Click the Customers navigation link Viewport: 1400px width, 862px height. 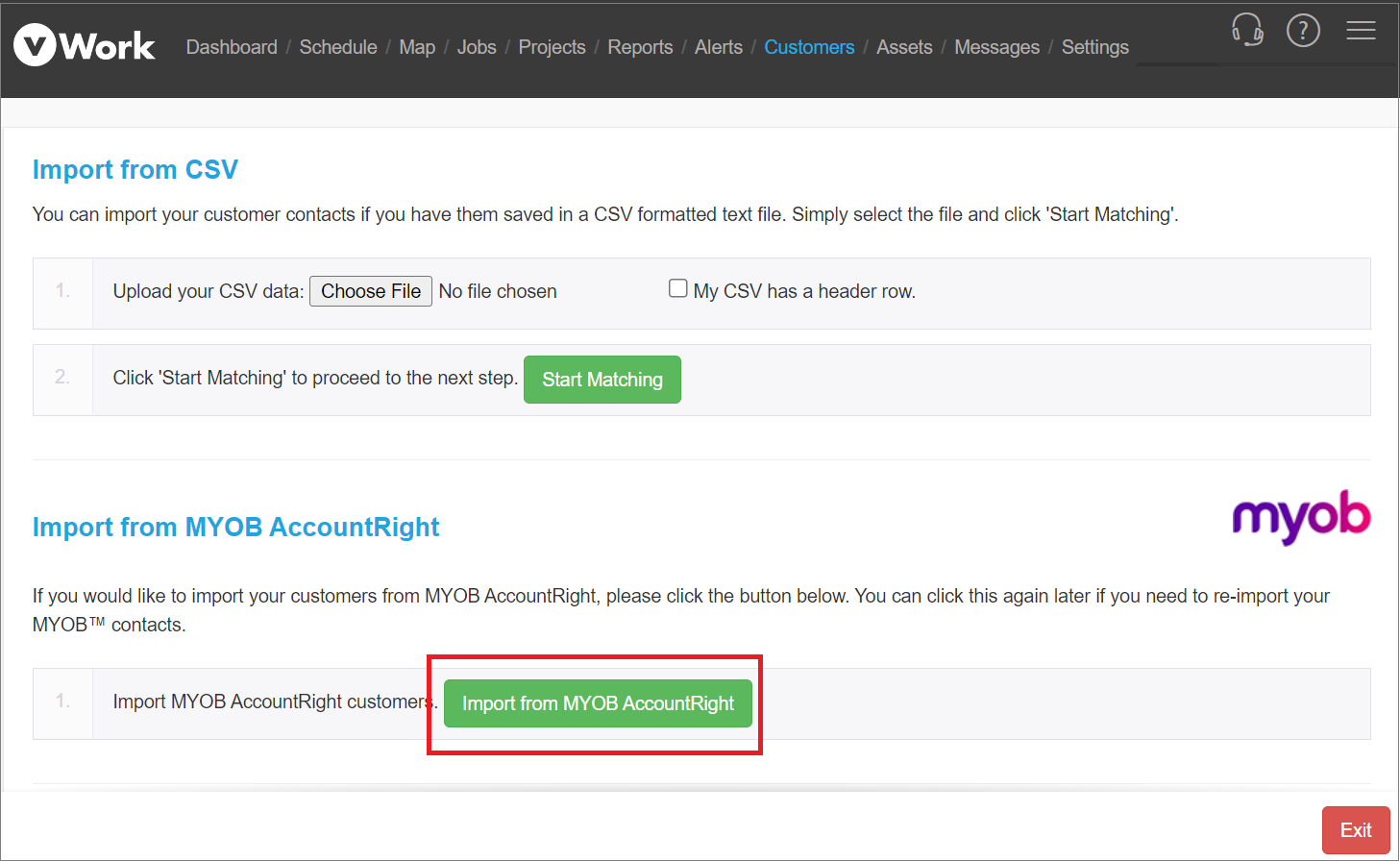click(x=809, y=47)
